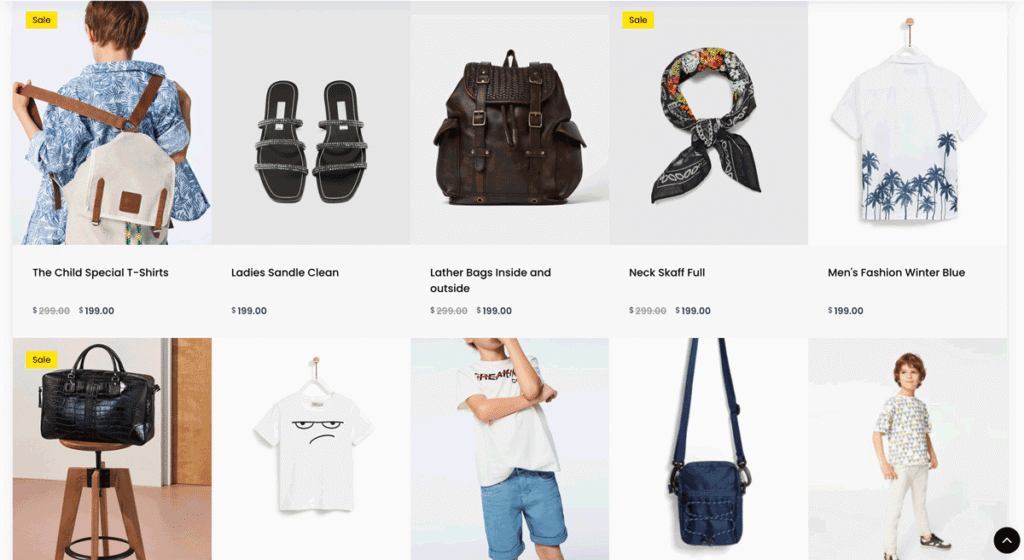
Task: Click the scroll-to-top arrow button
Action: [1006, 540]
